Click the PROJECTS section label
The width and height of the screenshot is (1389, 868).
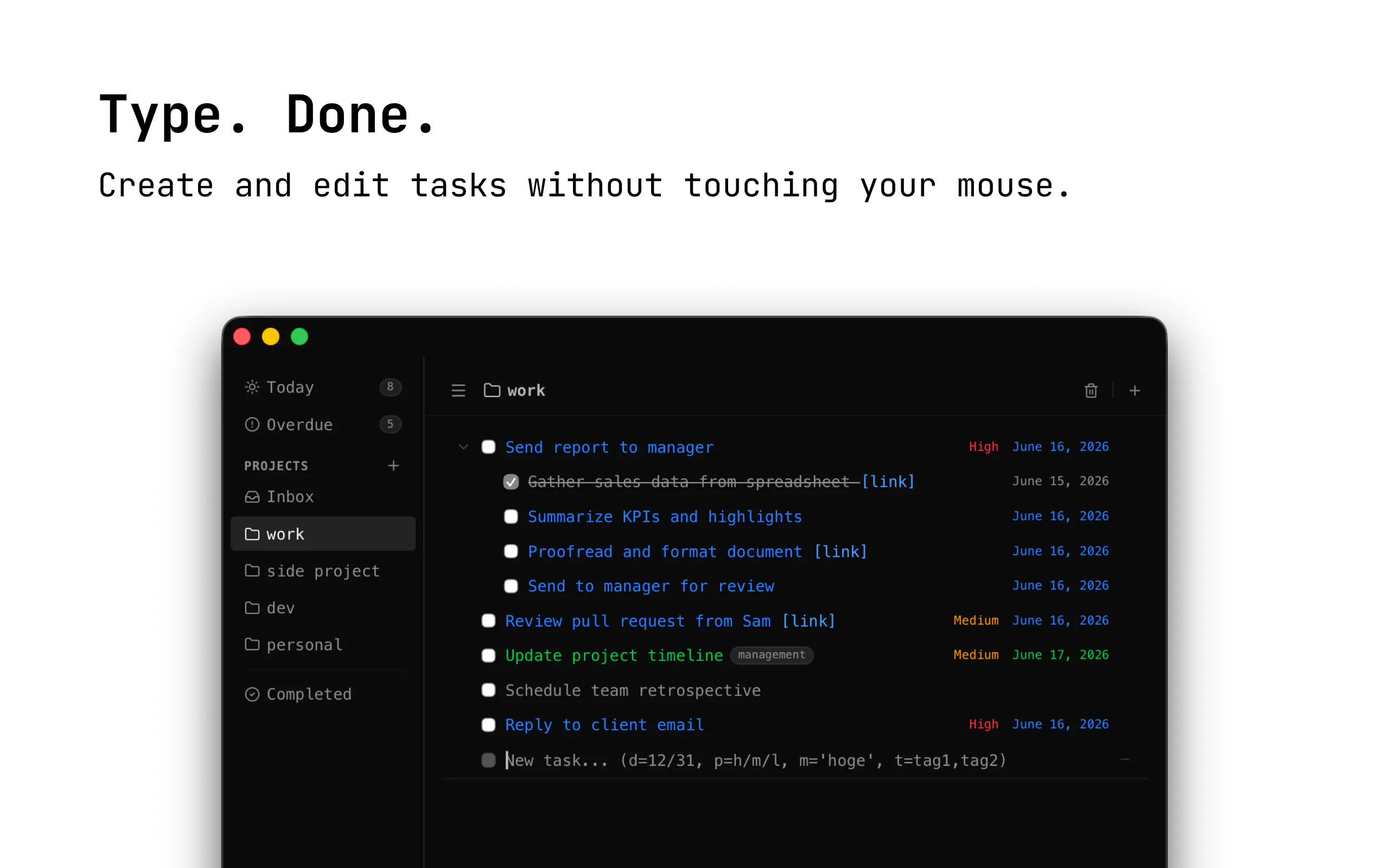click(x=276, y=466)
